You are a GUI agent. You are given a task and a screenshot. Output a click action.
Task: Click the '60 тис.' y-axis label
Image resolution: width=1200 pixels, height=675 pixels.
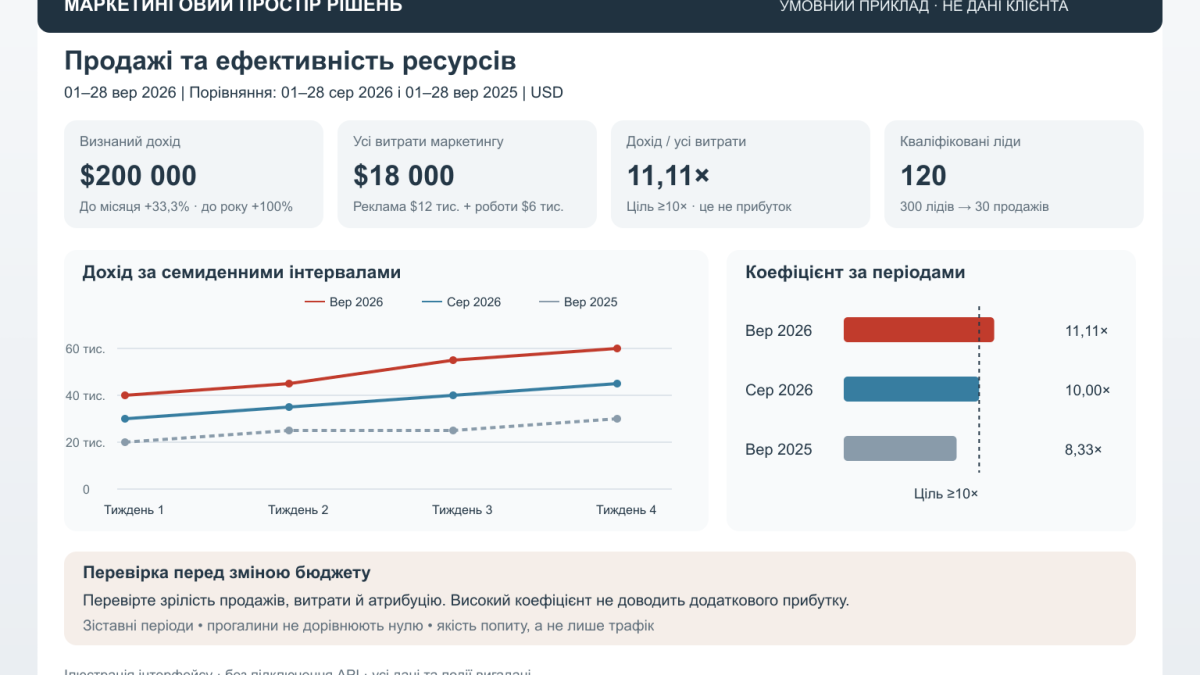pyautogui.click(x=85, y=349)
